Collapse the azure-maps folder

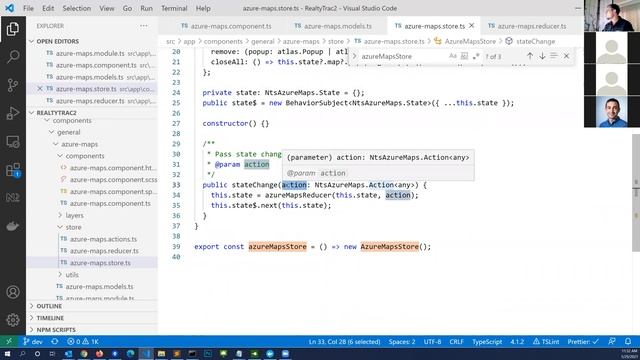coord(56,144)
